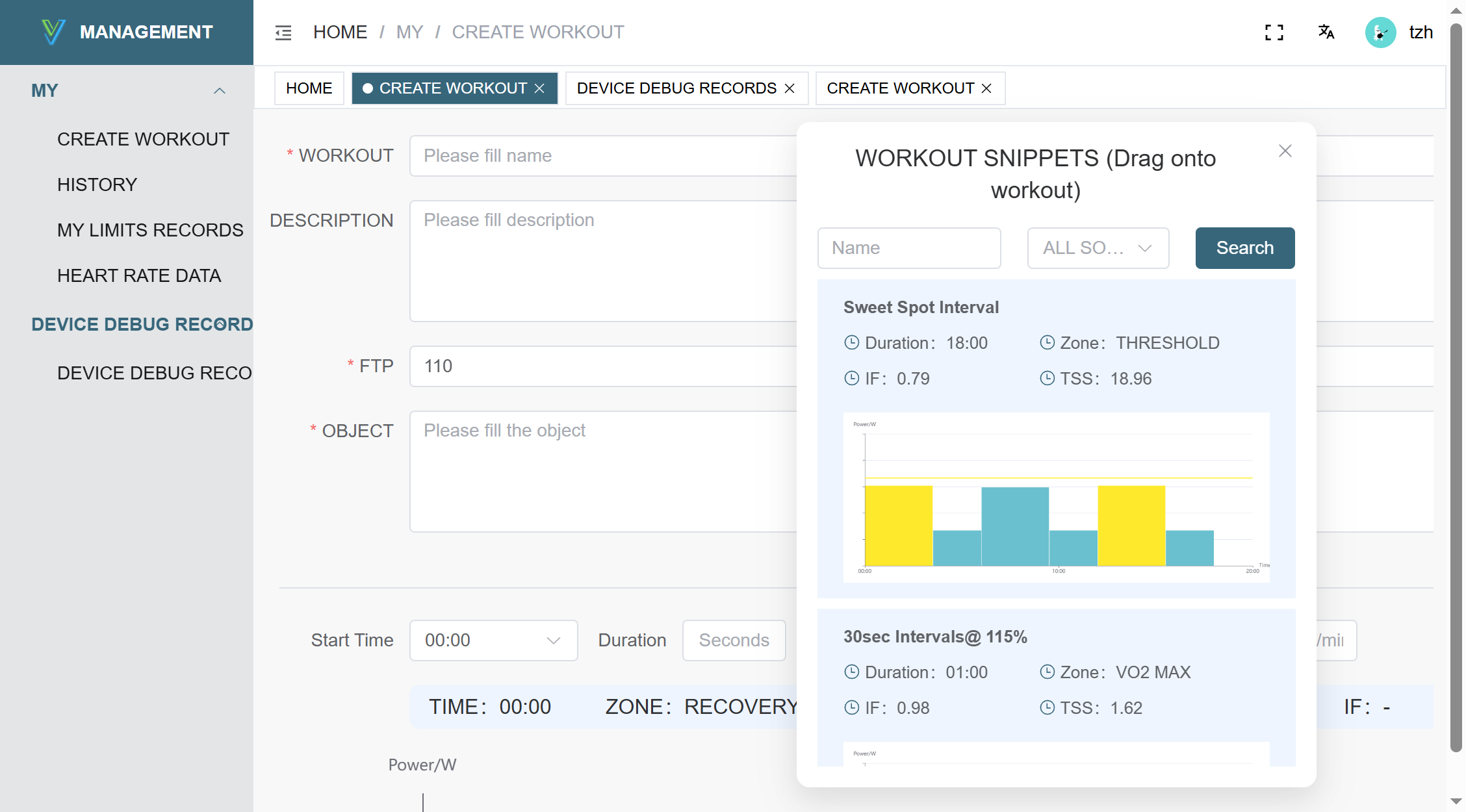
Task: Go to HOME breadcrumb link
Action: (340, 32)
